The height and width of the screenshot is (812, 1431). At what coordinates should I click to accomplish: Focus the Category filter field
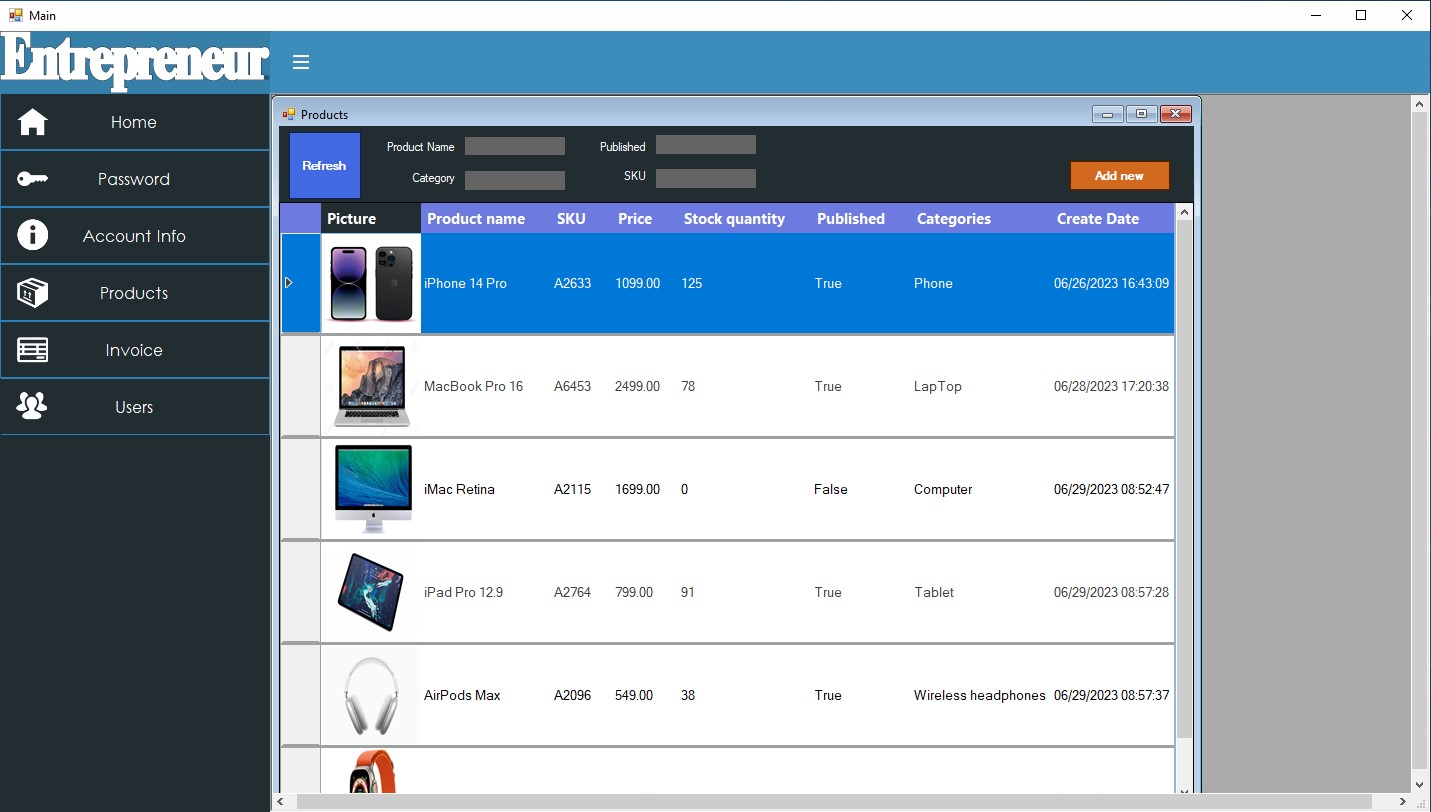click(x=515, y=180)
